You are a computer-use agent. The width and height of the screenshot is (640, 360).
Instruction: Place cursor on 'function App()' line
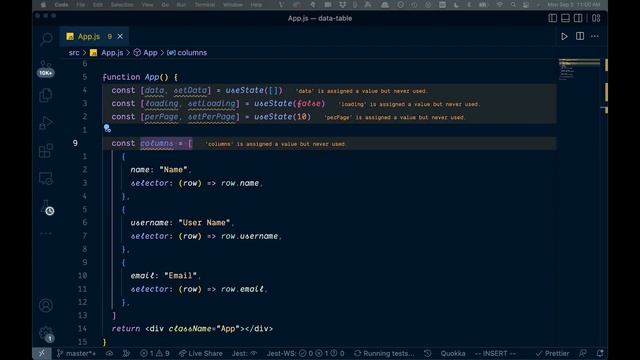click(140, 77)
